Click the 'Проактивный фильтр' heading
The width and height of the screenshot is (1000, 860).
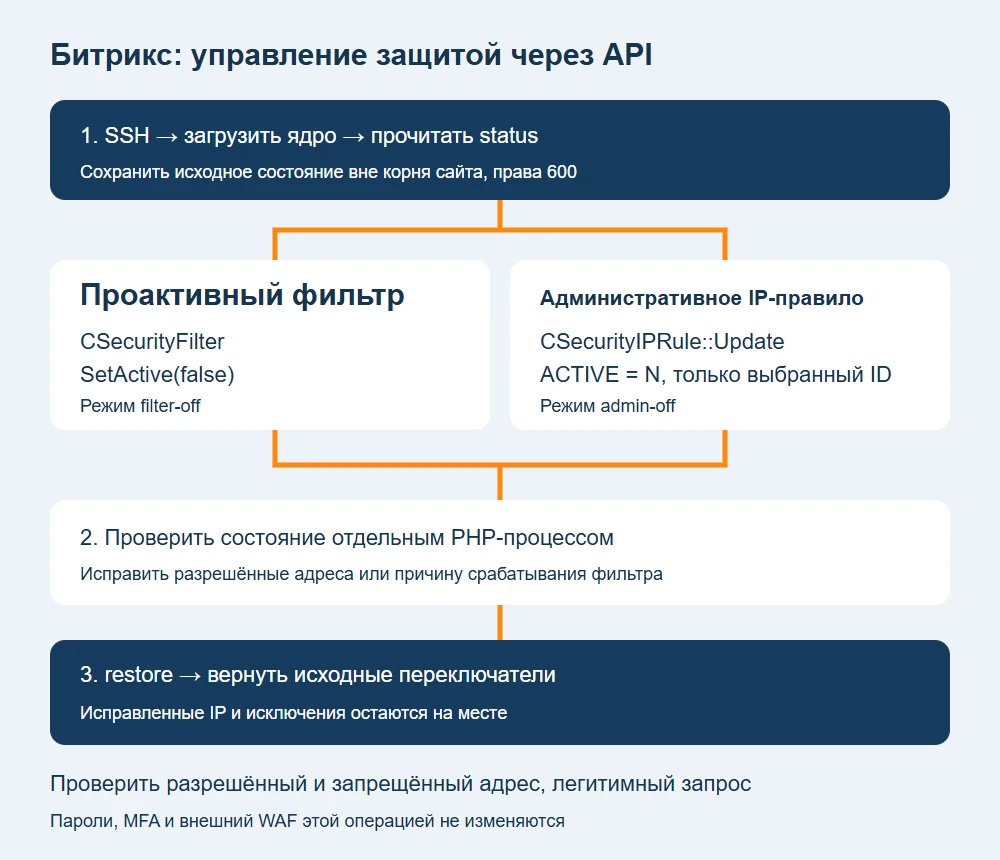(x=242, y=296)
